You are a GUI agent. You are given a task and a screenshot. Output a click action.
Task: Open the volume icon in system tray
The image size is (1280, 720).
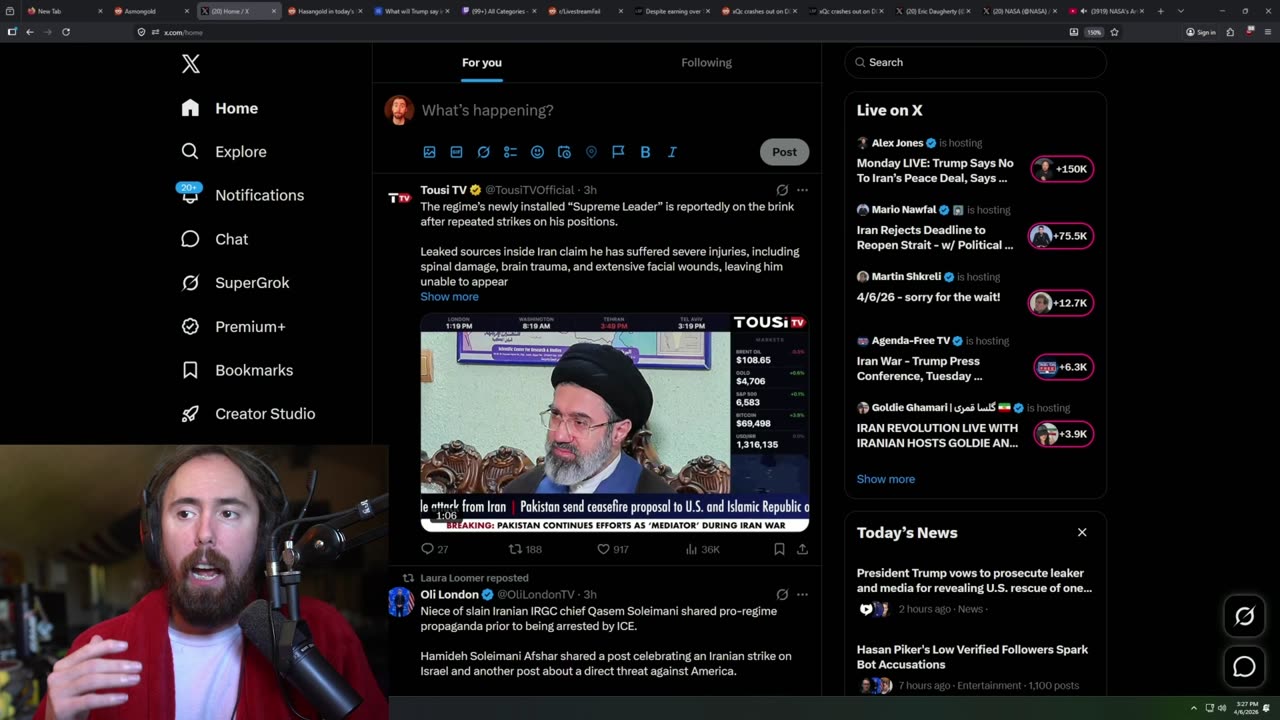pos(1221,708)
